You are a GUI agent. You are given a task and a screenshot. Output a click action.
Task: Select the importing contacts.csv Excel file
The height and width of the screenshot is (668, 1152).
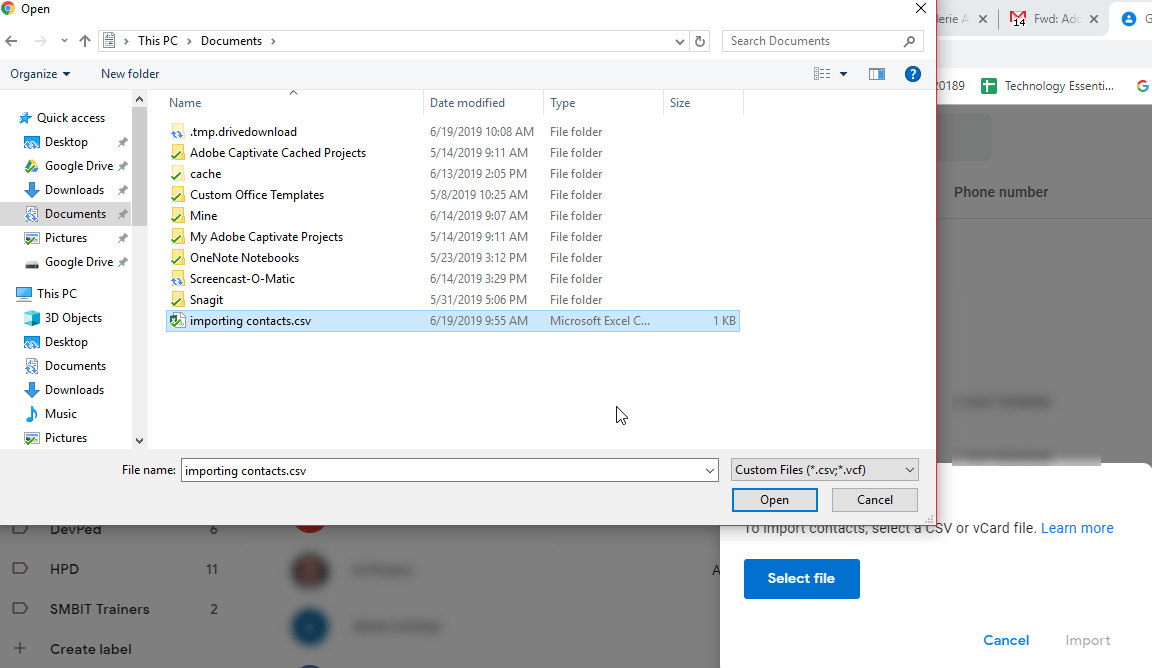(x=251, y=320)
